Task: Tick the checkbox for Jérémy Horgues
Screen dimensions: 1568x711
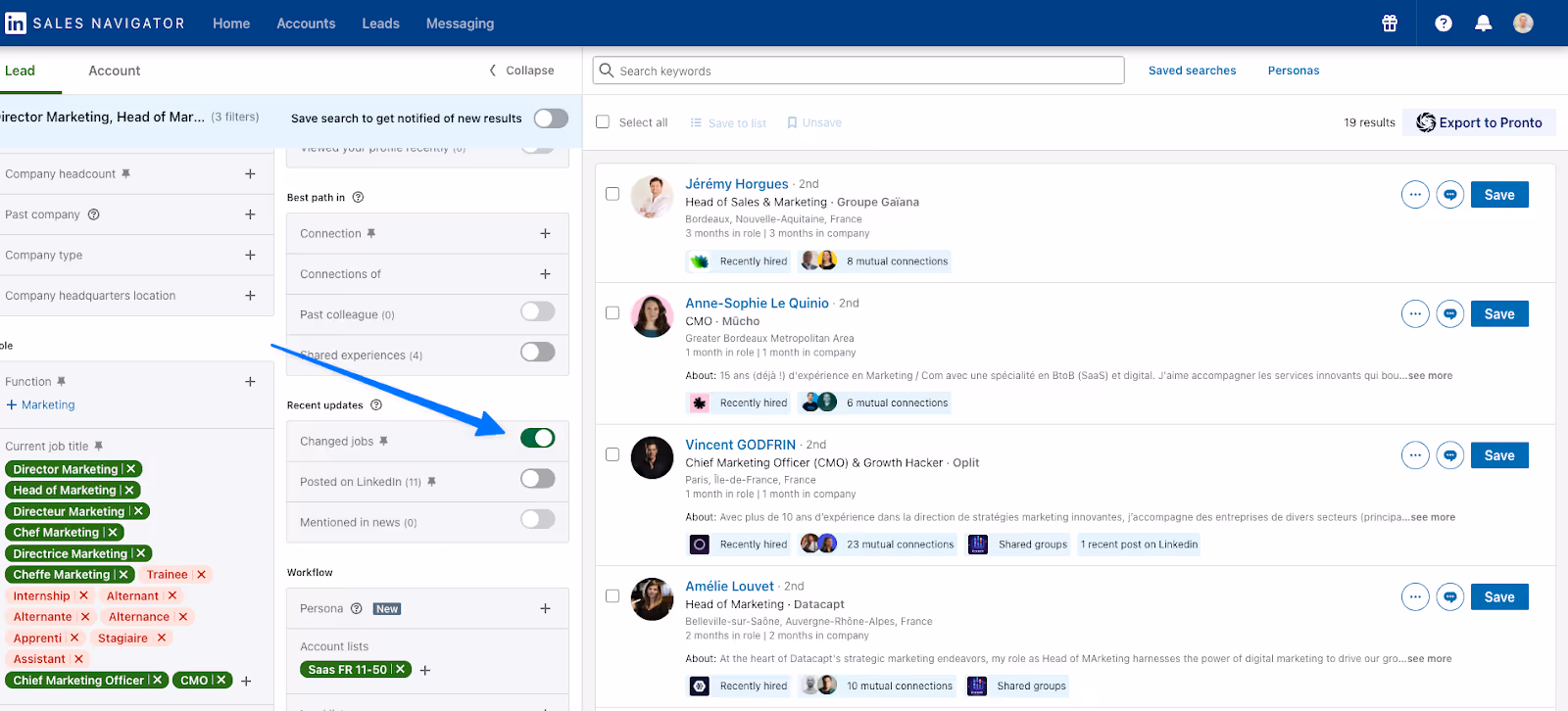Action: pyautogui.click(x=612, y=194)
